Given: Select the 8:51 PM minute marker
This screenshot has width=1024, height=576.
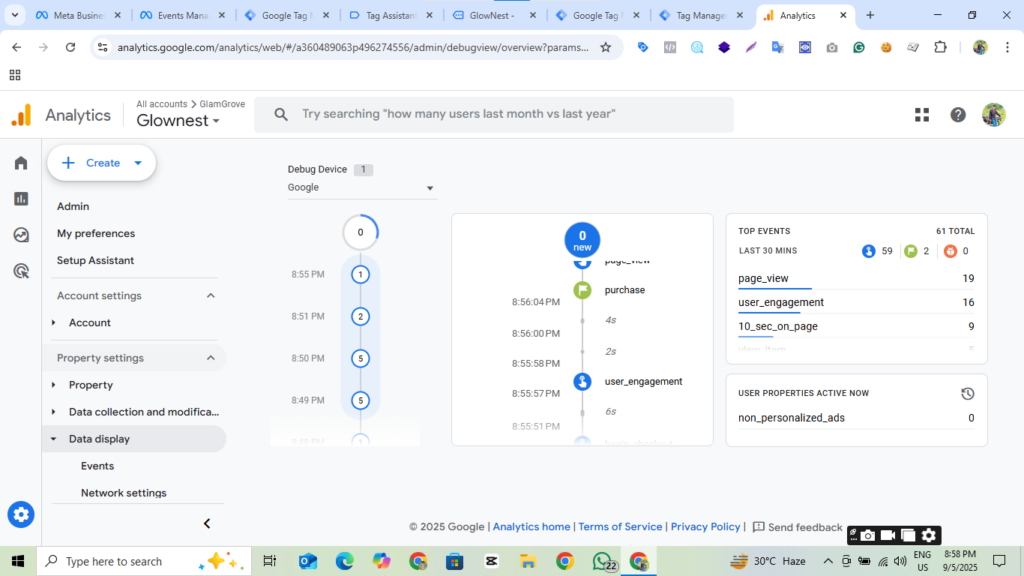Looking at the screenshot, I should tap(360, 317).
